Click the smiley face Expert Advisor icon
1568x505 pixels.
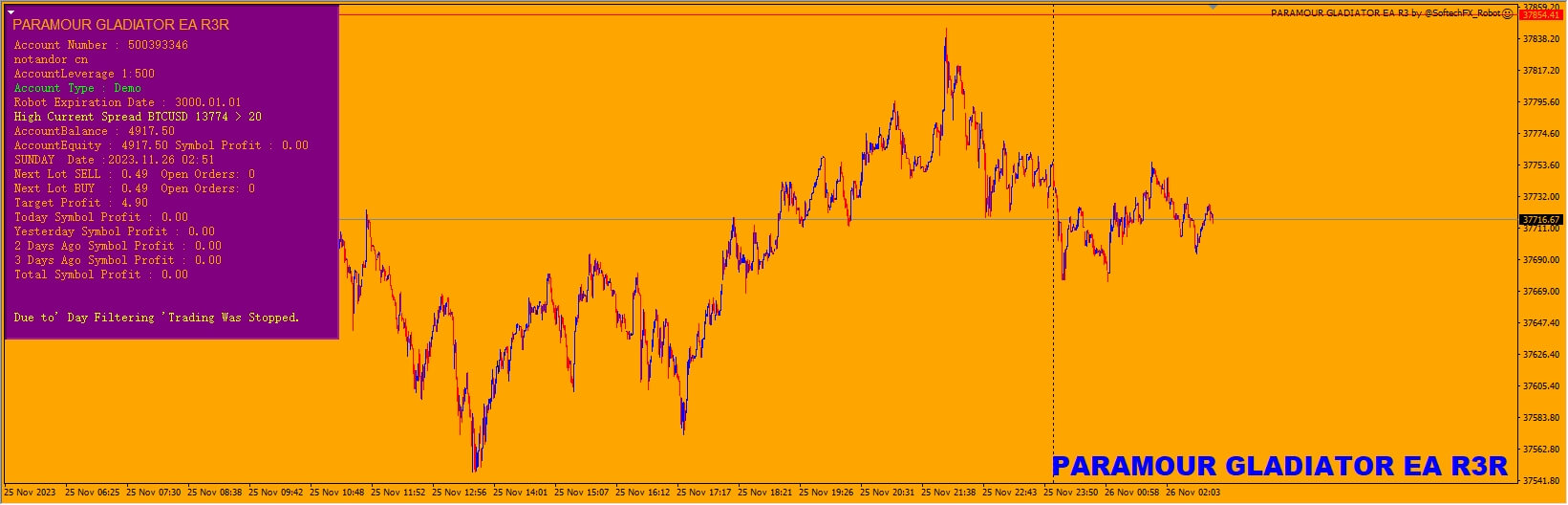click(1507, 13)
